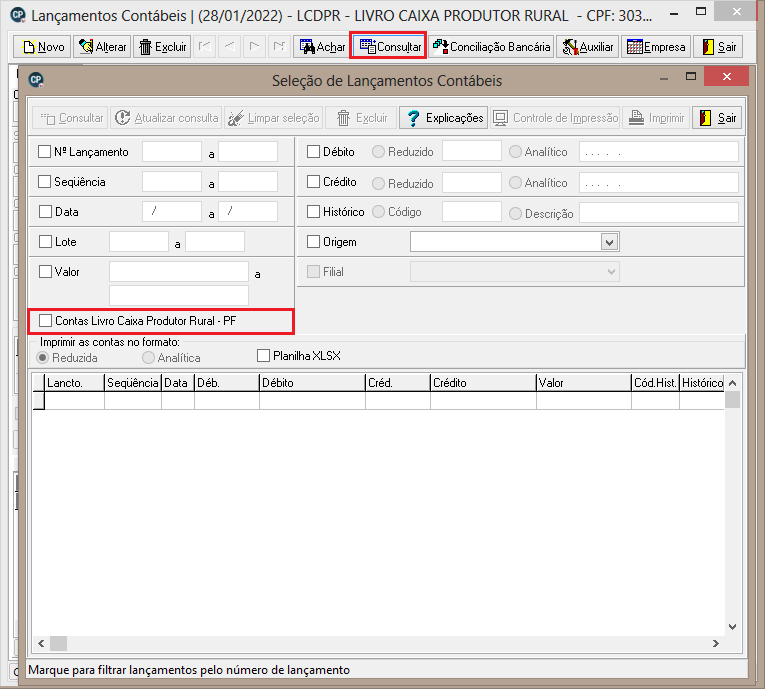Viewport: 765px width, 689px height.
Task: Open Controle de Impressão
Action: (x=555, y=118)
